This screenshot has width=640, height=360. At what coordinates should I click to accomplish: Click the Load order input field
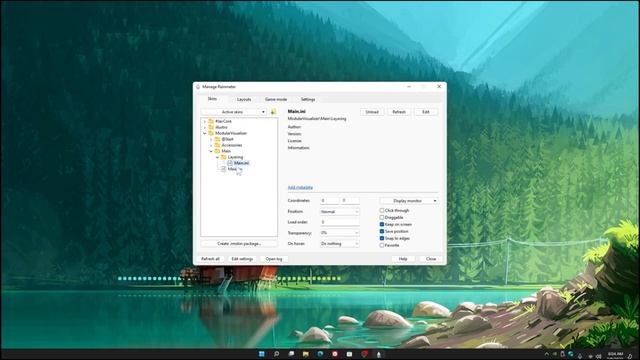pos(340,222)
